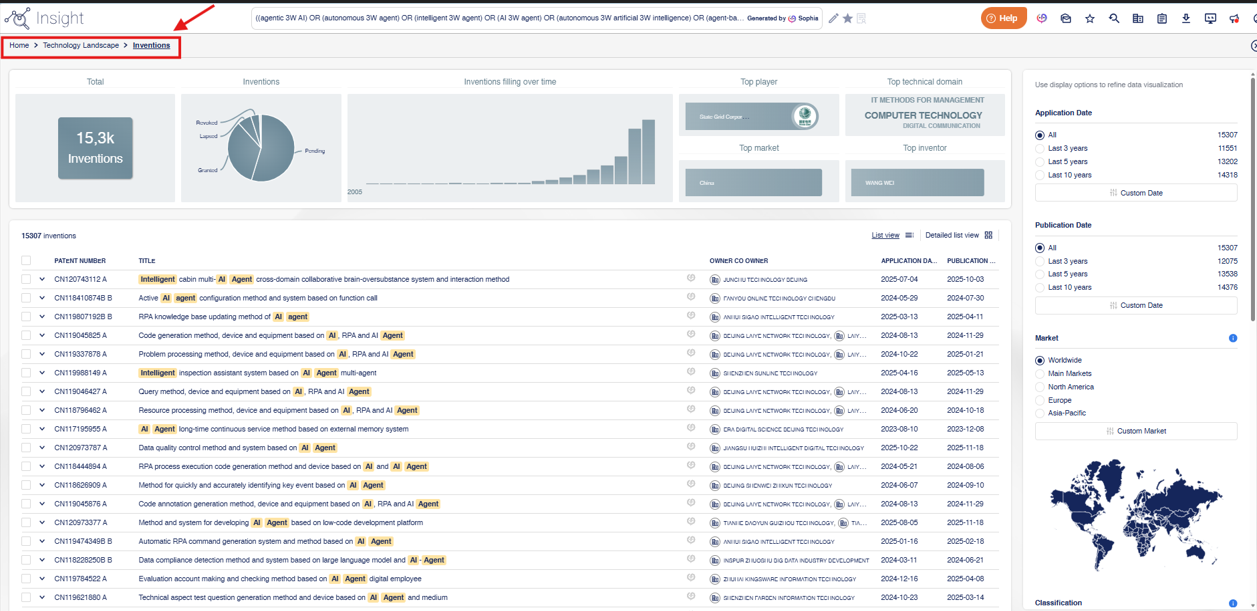Image resolution: width=1257 pixels, height=611 pixels.
Task: Click the table compare icon in toolbar
Action: (1138, 18)
